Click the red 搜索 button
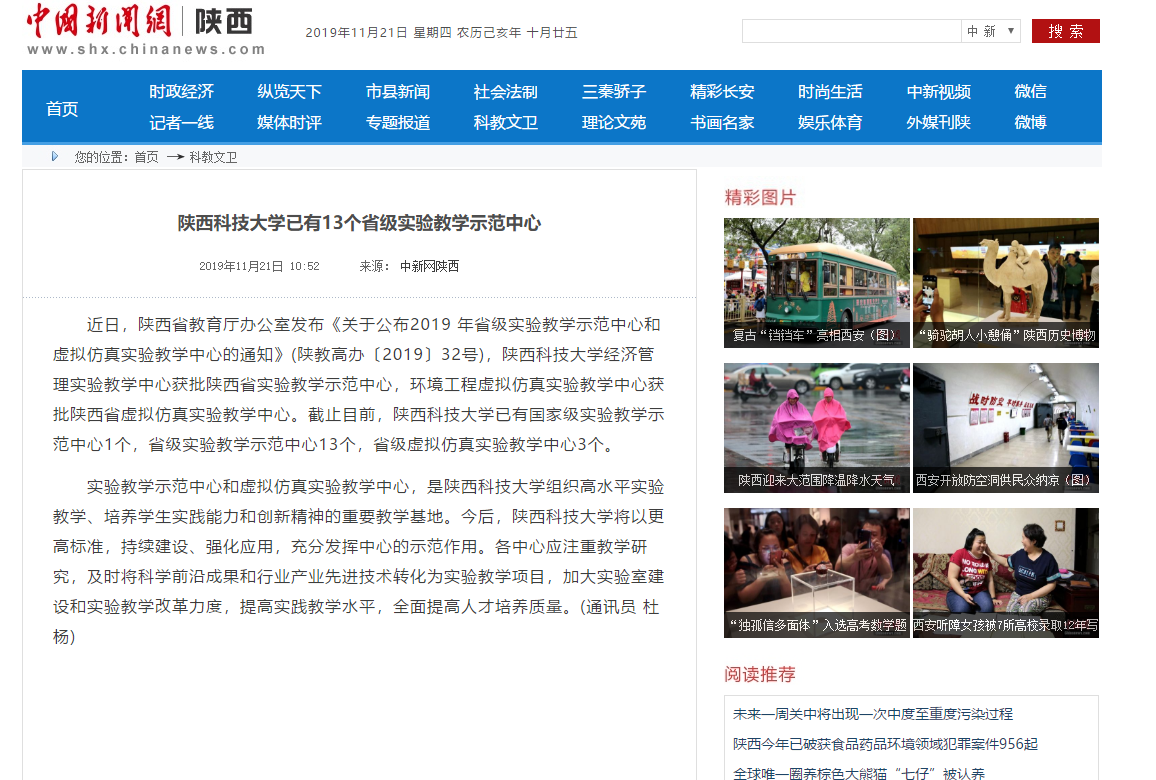 click(1065, 31)
